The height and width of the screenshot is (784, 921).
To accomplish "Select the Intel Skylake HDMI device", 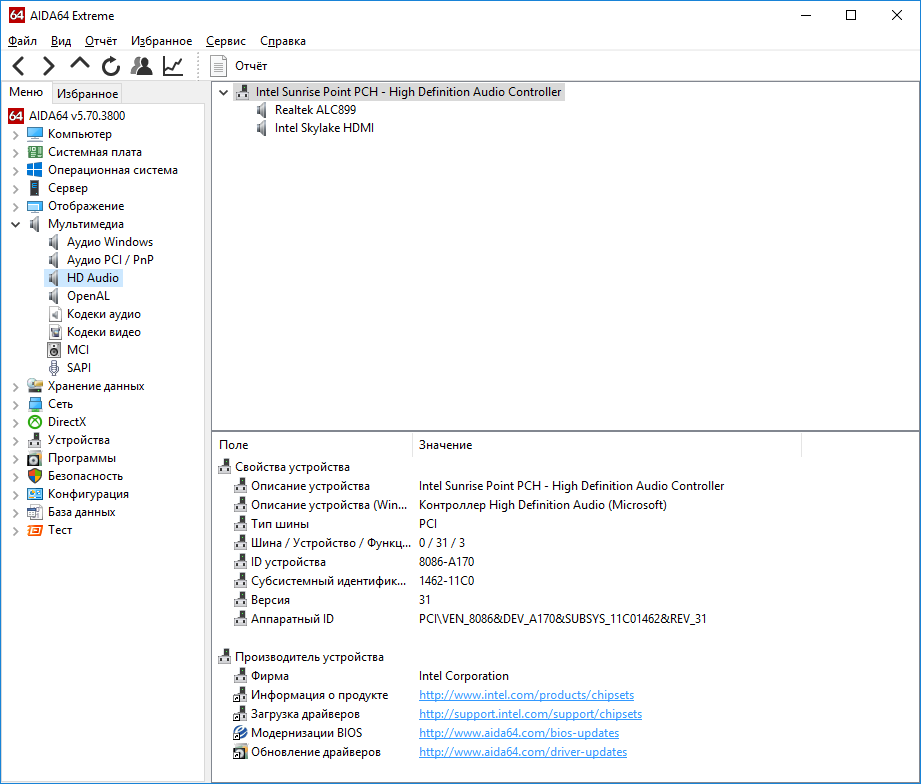I will tap(324, 128).
